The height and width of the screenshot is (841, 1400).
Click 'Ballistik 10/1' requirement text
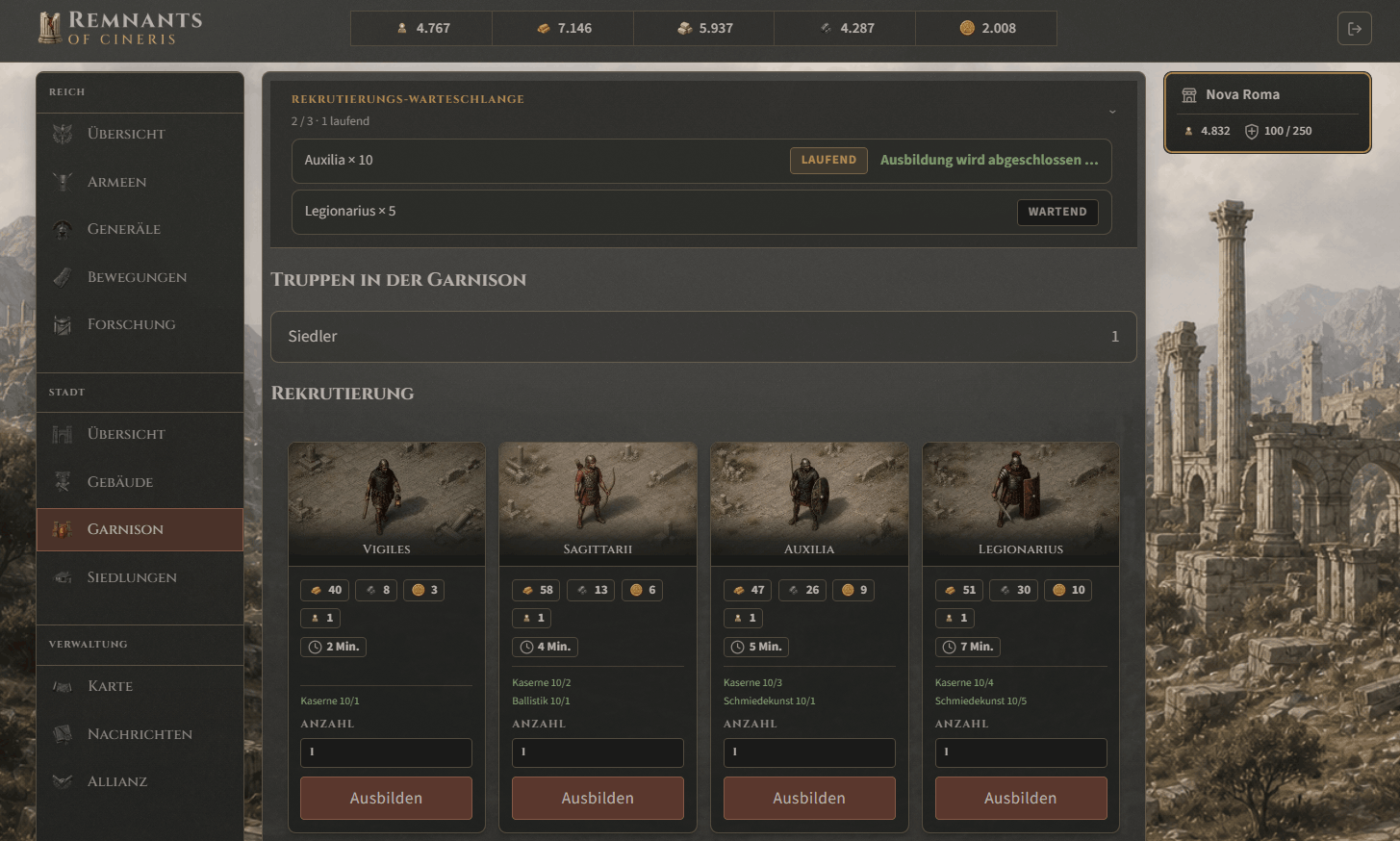(x=541, y=701)
